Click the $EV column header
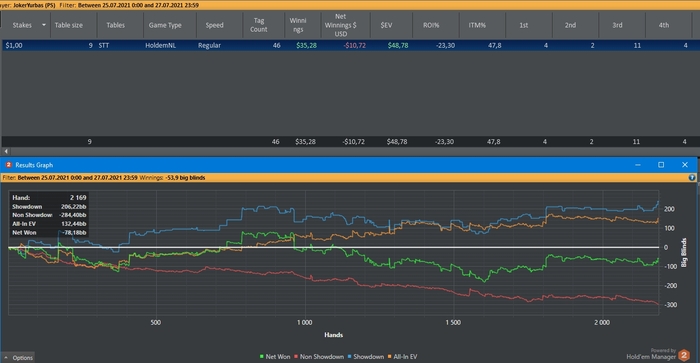Screen dimensions: 700x363 (x=387, y=25)
